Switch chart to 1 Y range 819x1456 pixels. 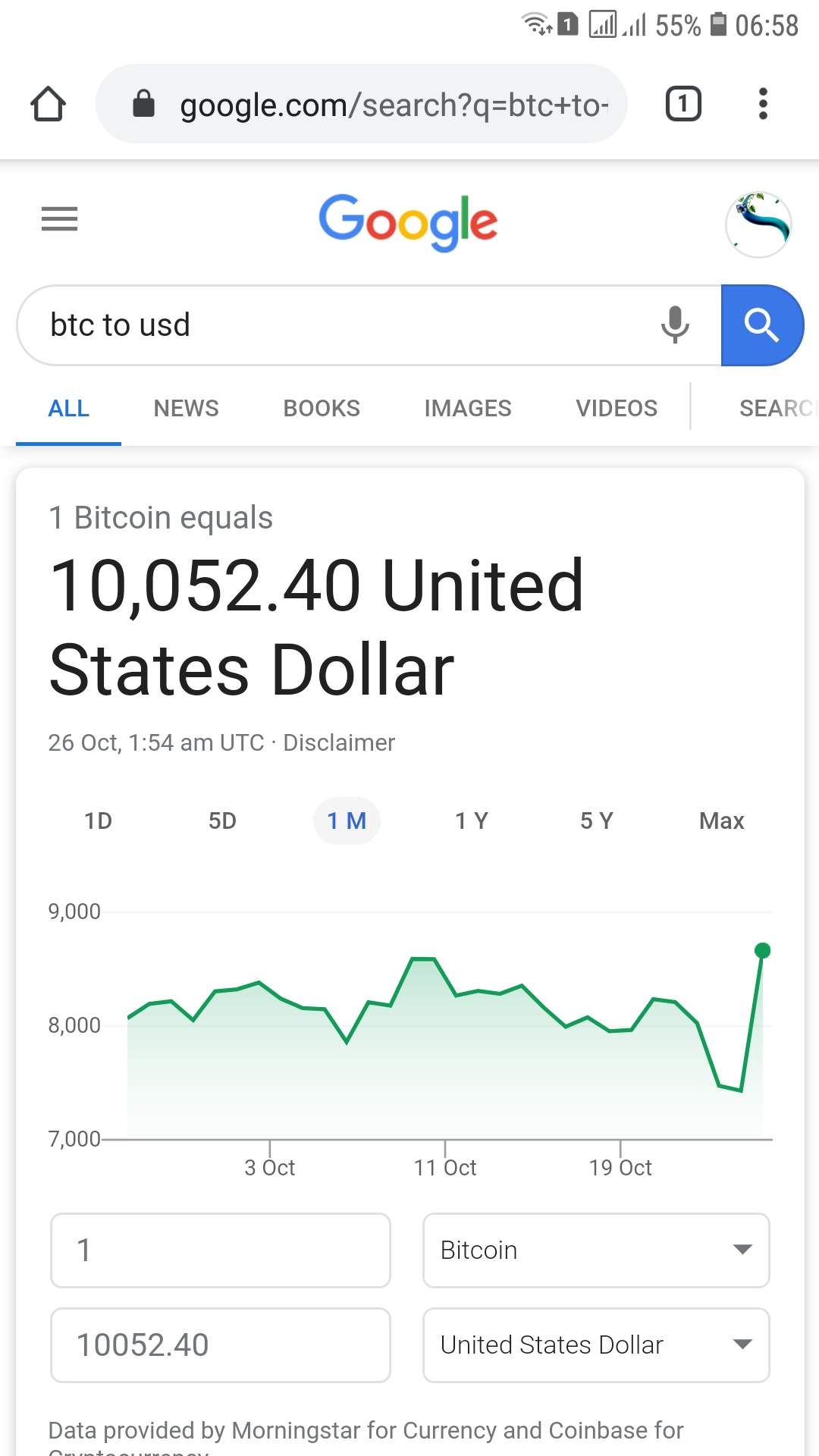[x=471, y=821]
